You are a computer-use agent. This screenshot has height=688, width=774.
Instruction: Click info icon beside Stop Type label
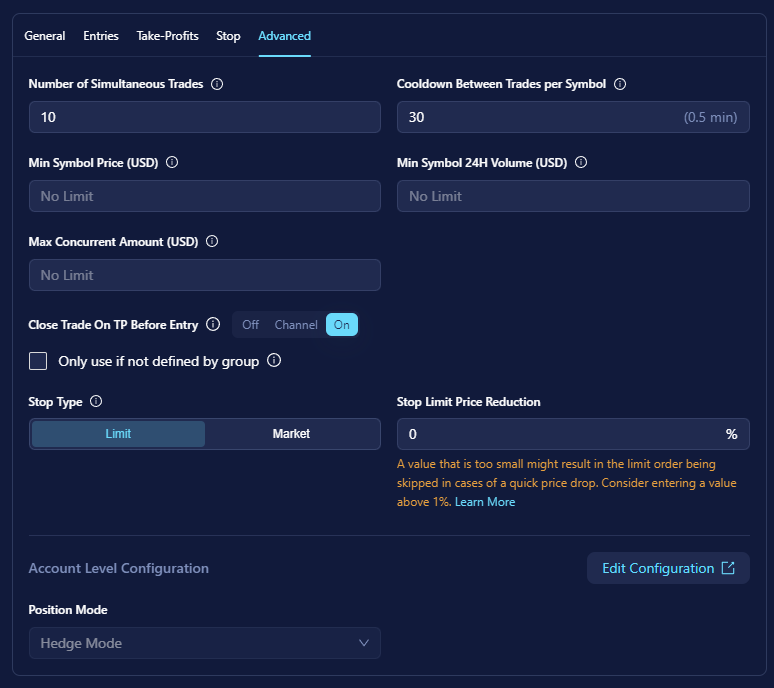[x=96, y=401]
